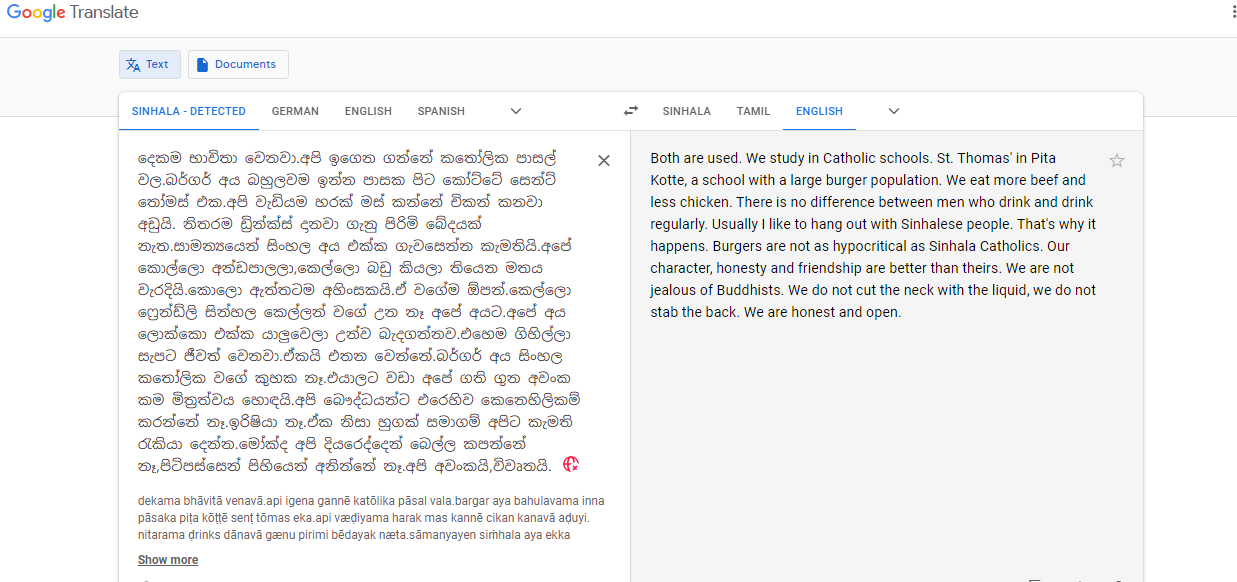
Task: Choose German as source language
Action: [295, 111]
